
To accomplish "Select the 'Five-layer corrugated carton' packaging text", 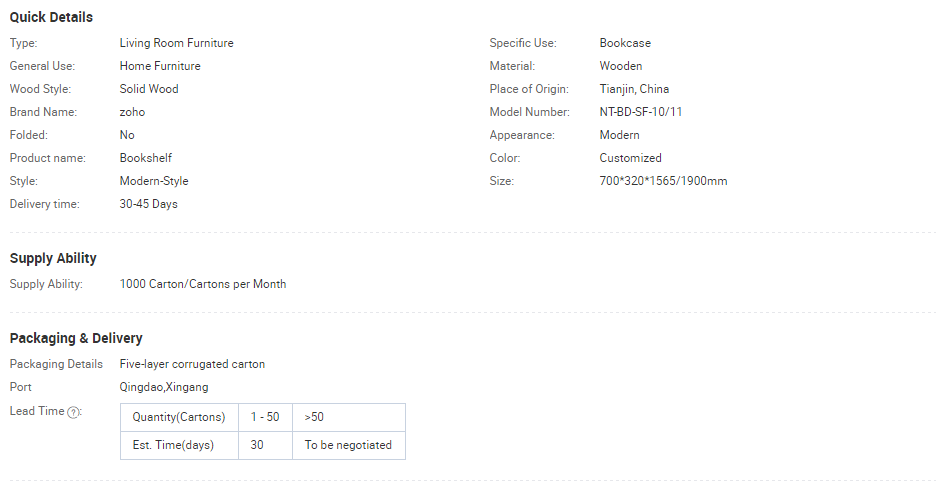I will point(192,364).
